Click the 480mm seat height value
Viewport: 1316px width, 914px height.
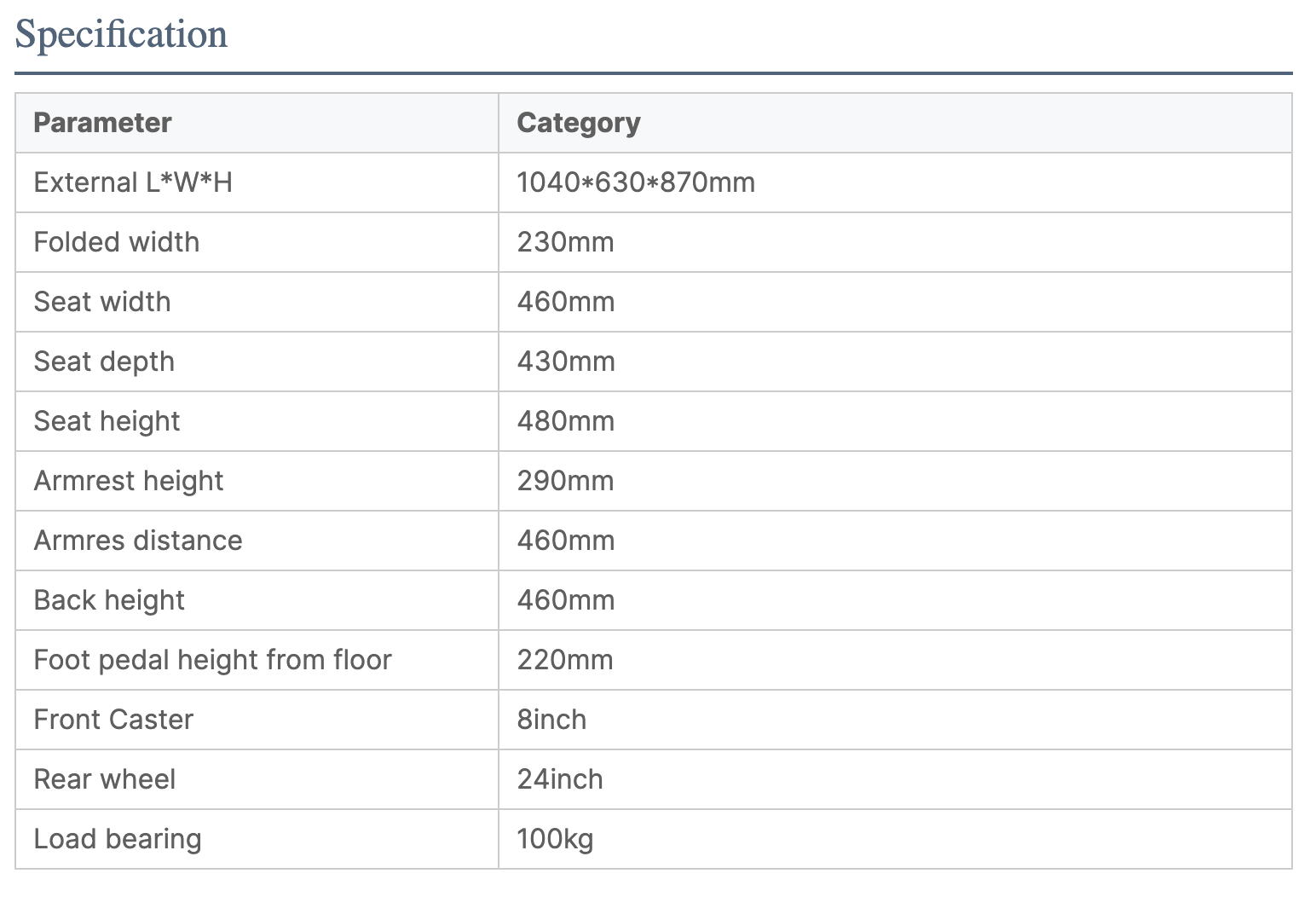pos(565,421)
